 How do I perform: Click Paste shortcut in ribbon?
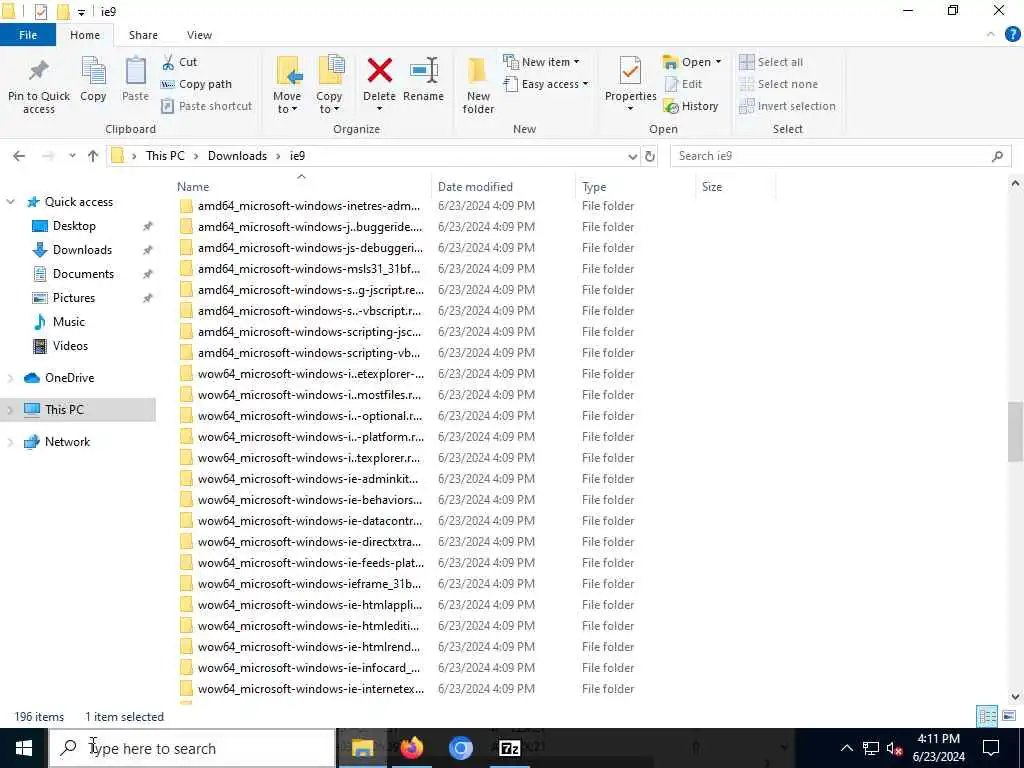coord(206,106)
